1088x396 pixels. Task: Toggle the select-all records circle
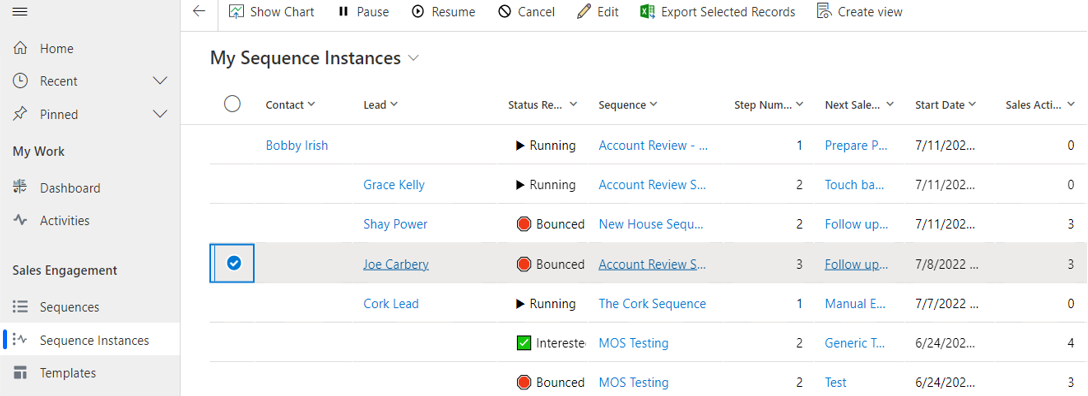(x=232, y=104)
